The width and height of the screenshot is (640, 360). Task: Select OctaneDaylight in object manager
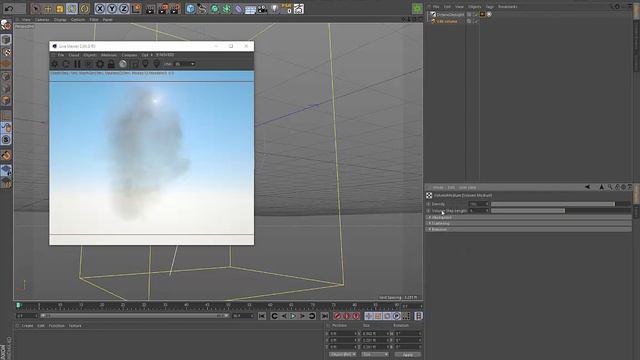click(x=451, y=15)
